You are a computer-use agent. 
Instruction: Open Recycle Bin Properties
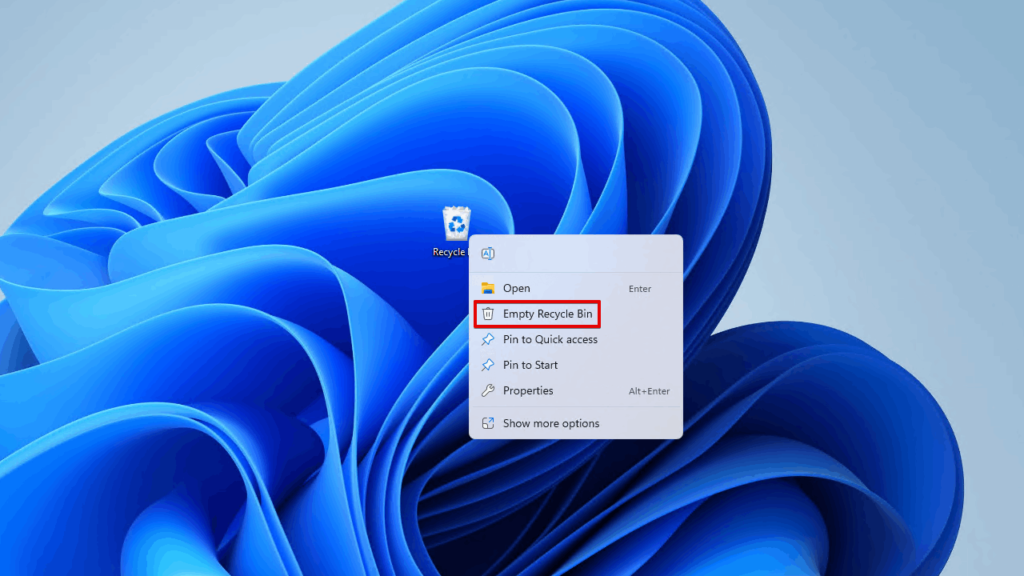click(x=530, y=391)
